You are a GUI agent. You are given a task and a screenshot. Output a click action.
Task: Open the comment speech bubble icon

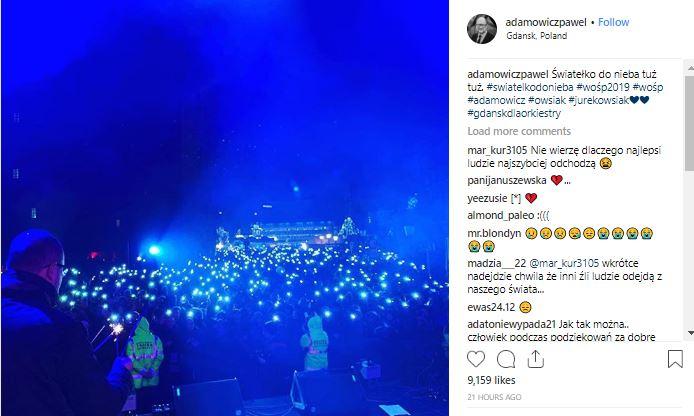tap(505, 359)
